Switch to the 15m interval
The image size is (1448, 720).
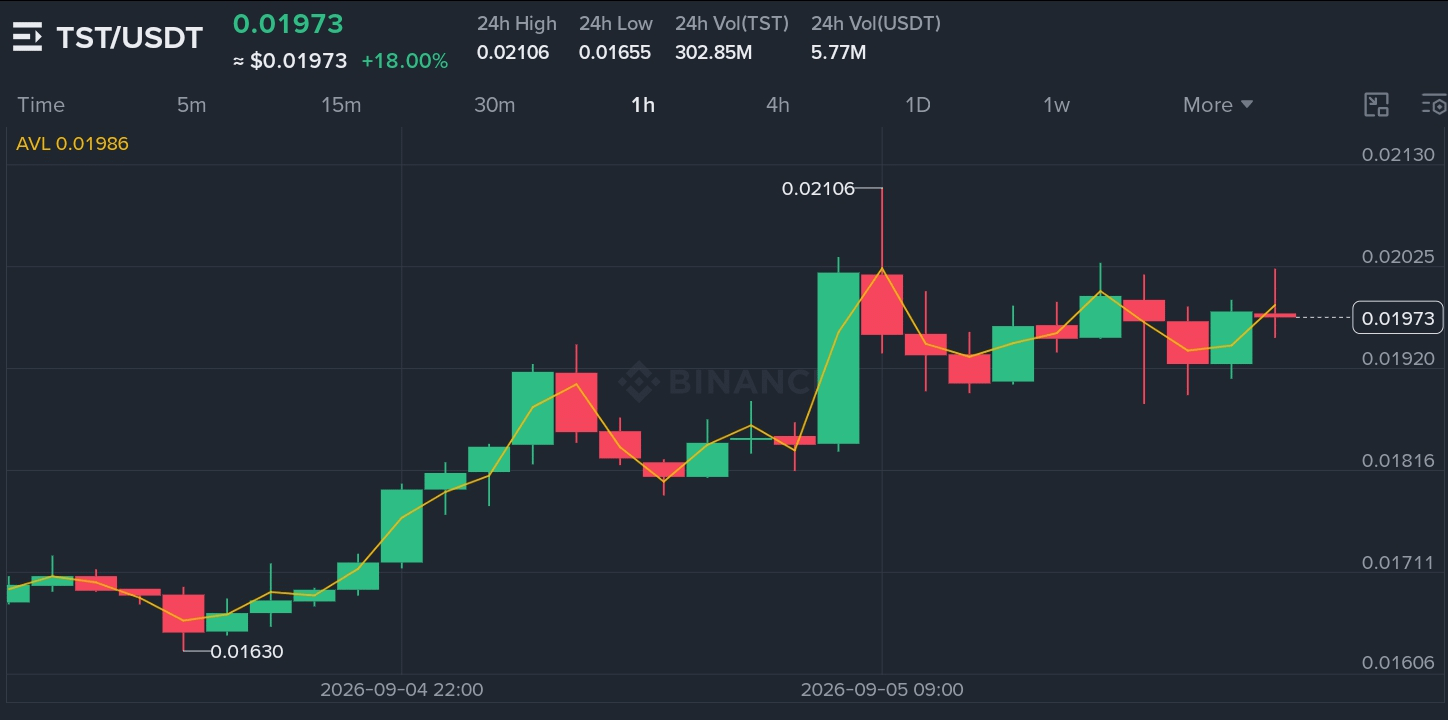tap(341, 105)
